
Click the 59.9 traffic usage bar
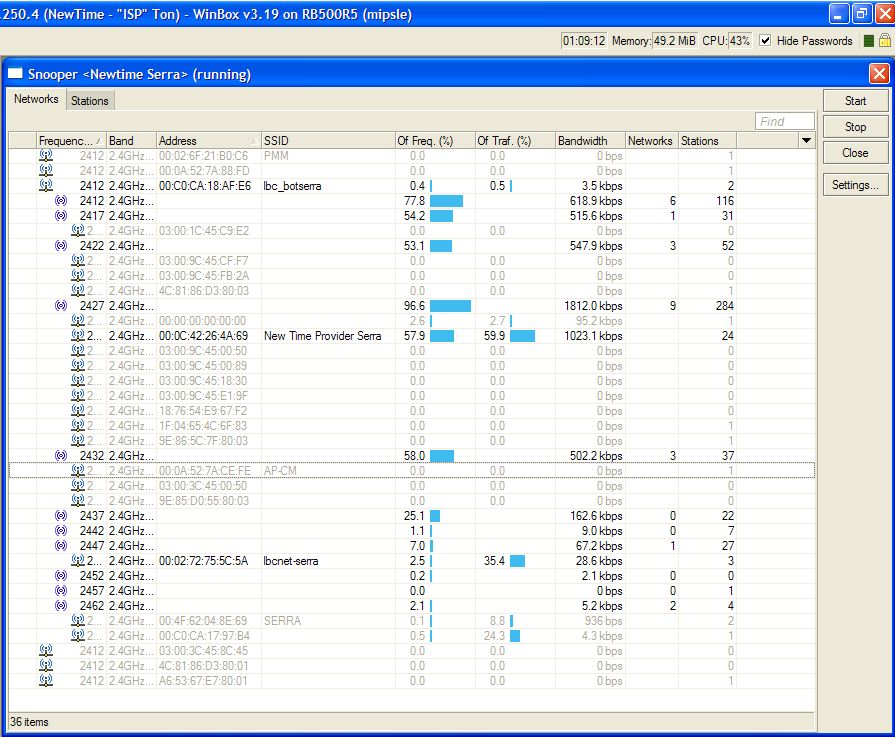point(522,336)
